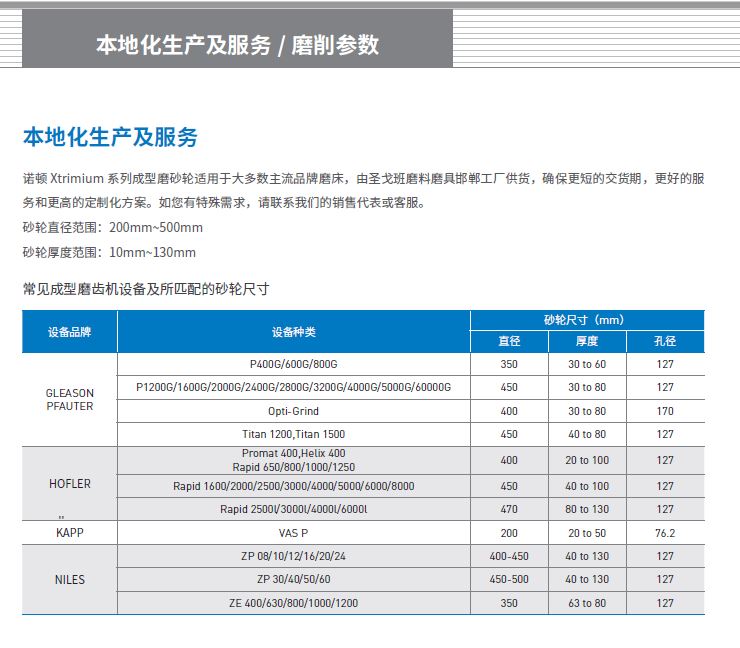Click the 设备种类 column header
Screen dimensions: 740x648
[293, 331]
